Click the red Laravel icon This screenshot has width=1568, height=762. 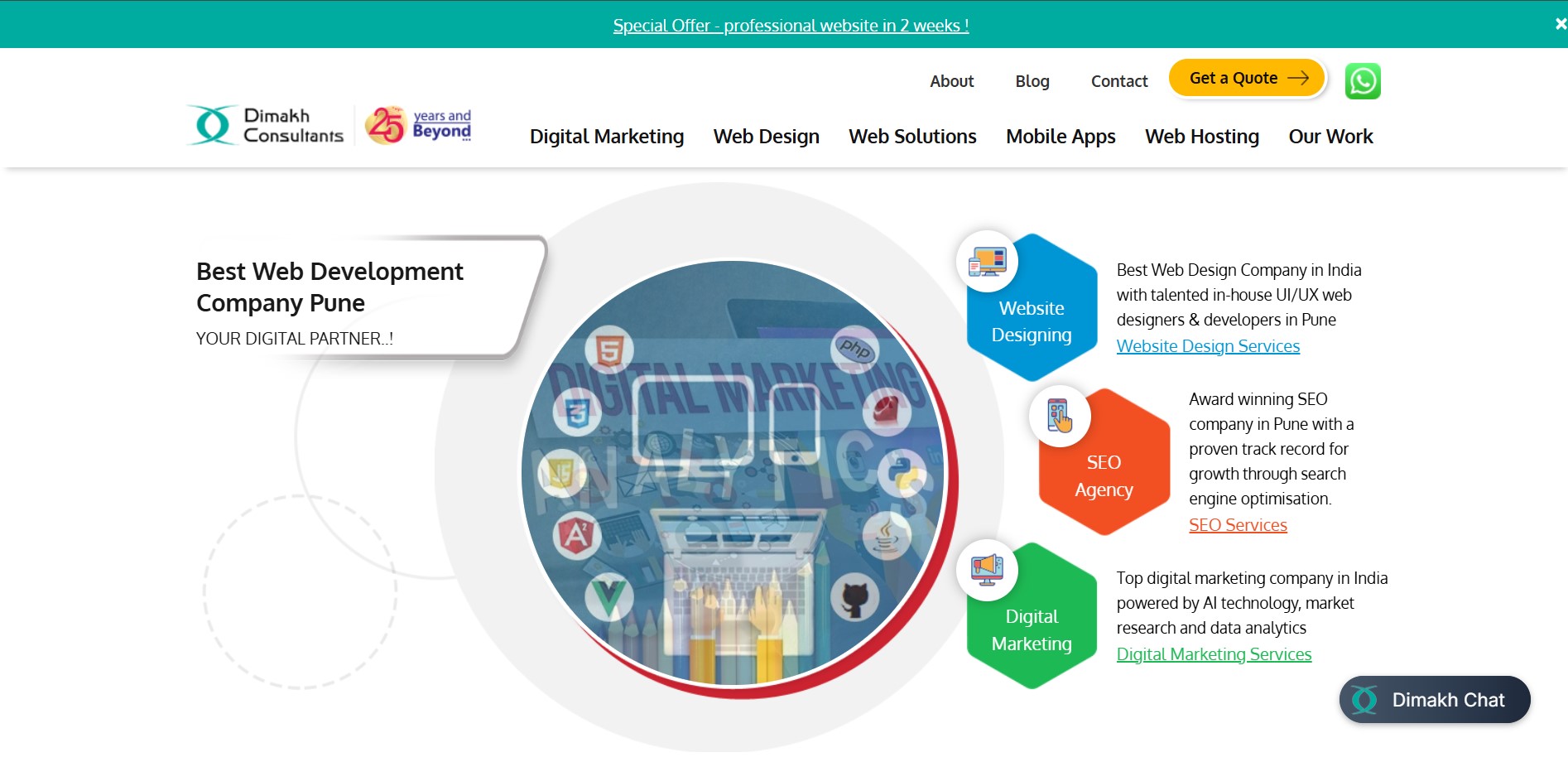click(887, 410)
